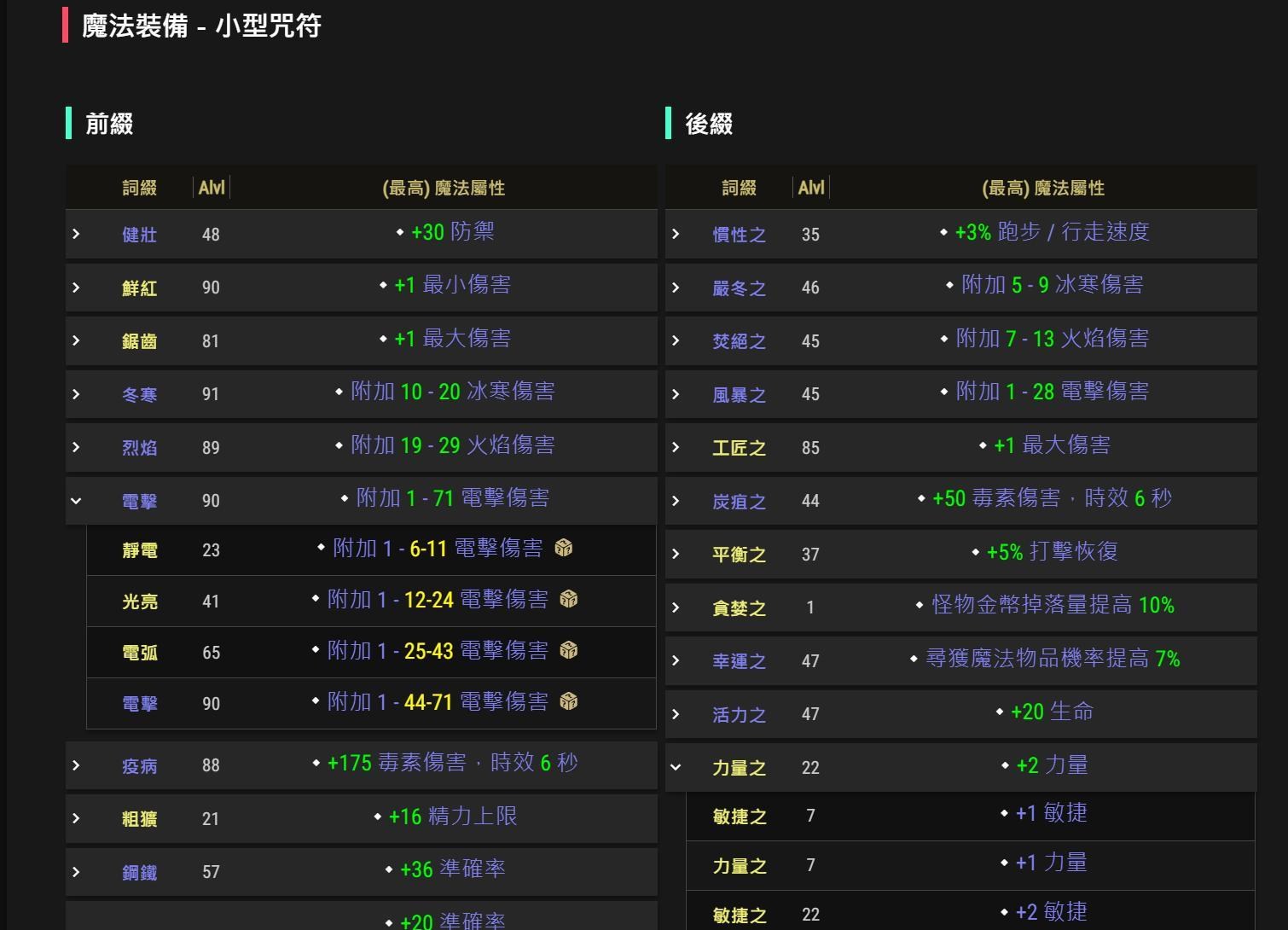The width and height of the screenshot is (1288, 930).
Task: Collapse the expanded 力量之 suffix group
Action: coord(676,767)
